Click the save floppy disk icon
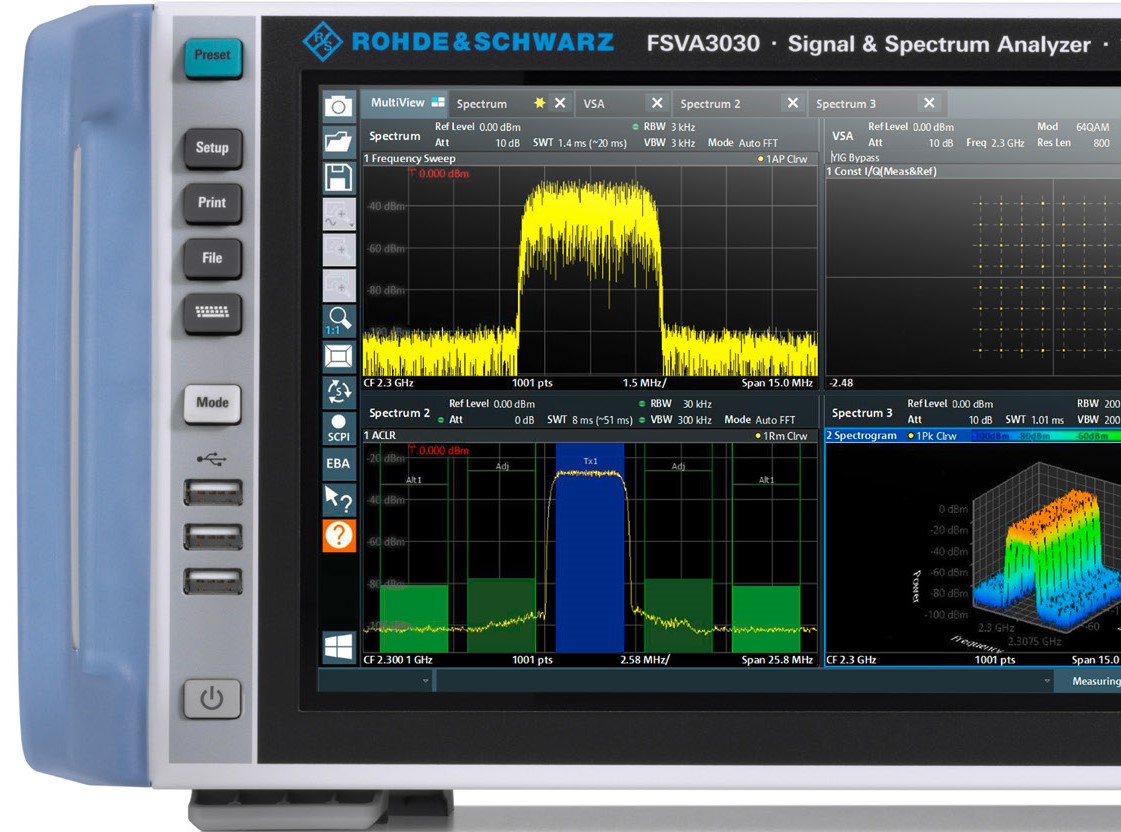Image resolution: width=1121 pixels, height=832 pixels. click(339, 178)
